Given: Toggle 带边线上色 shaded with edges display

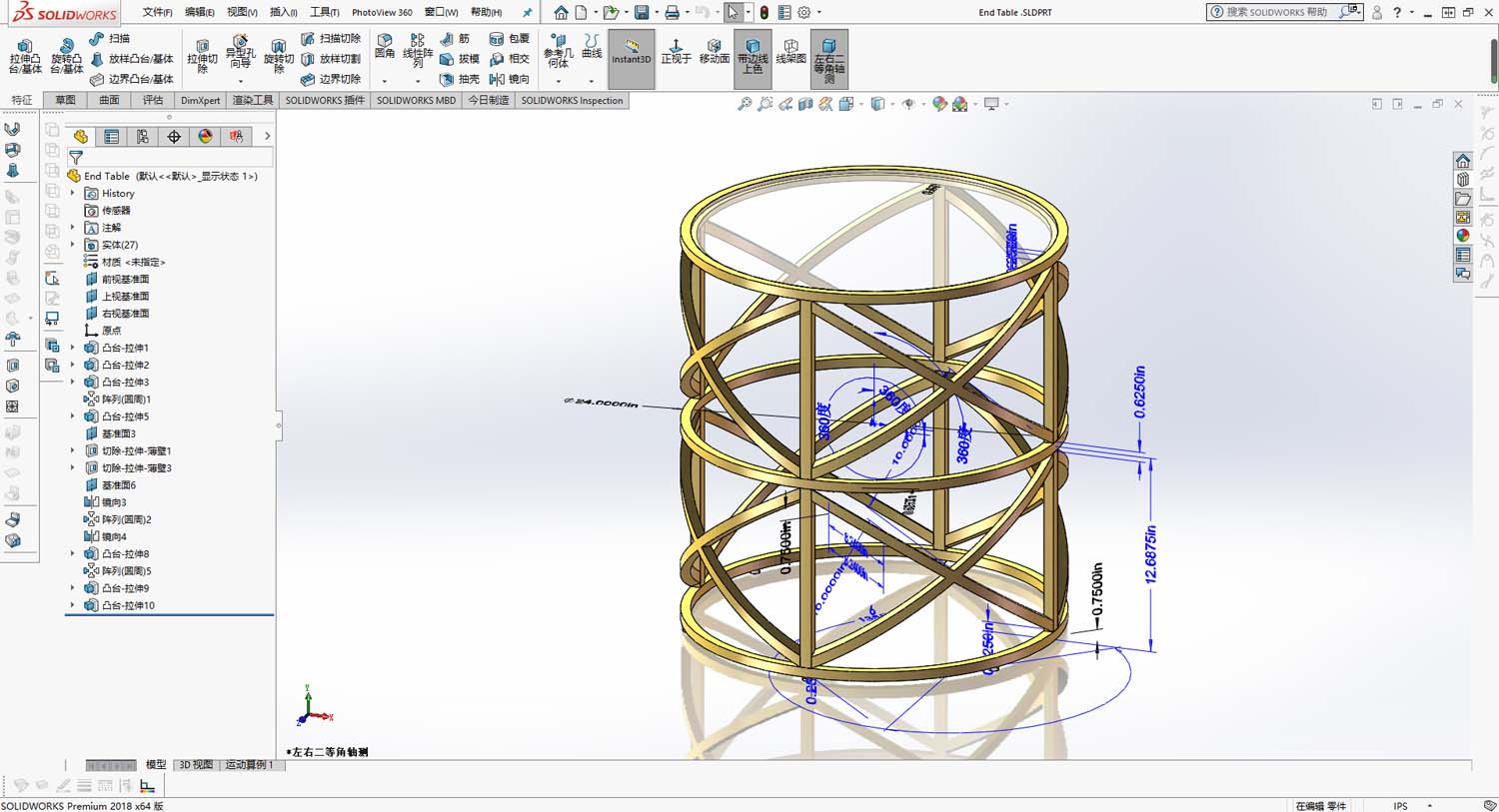Looking at the screenshot, I should click(752, 54).
